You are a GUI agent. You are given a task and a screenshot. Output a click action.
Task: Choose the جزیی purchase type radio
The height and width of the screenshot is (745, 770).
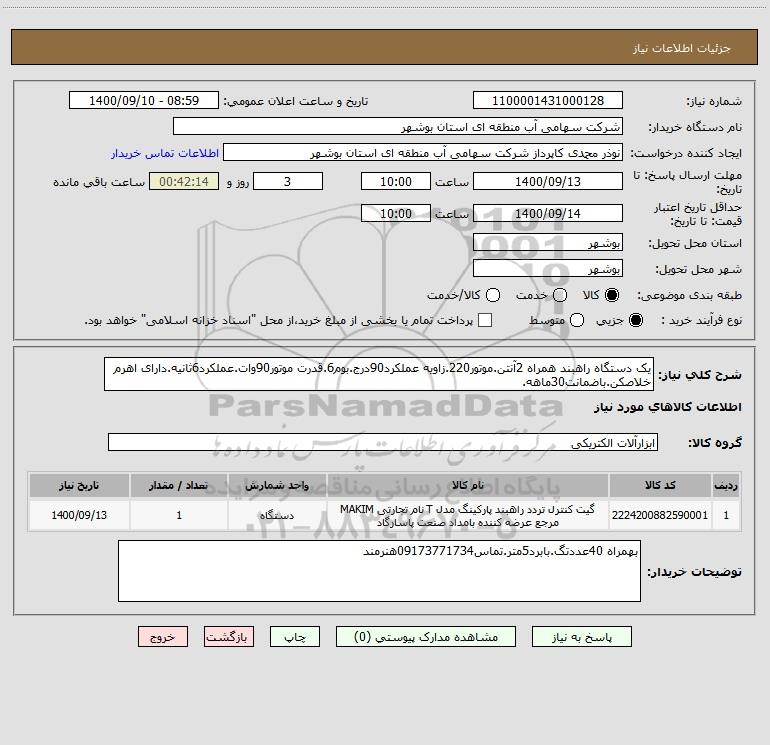click(636, 320)
